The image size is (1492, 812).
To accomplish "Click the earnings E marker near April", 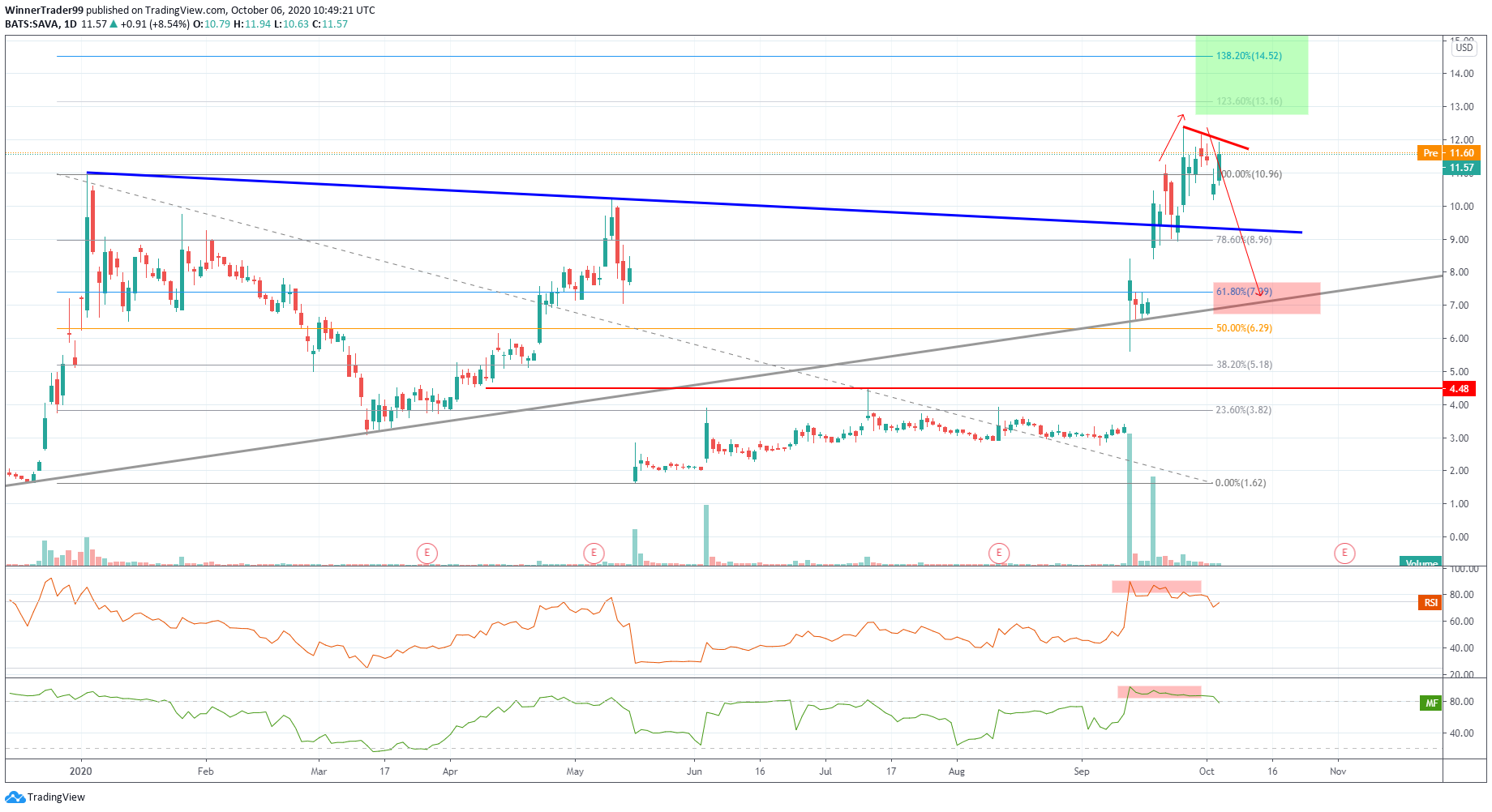I will 427,553.
